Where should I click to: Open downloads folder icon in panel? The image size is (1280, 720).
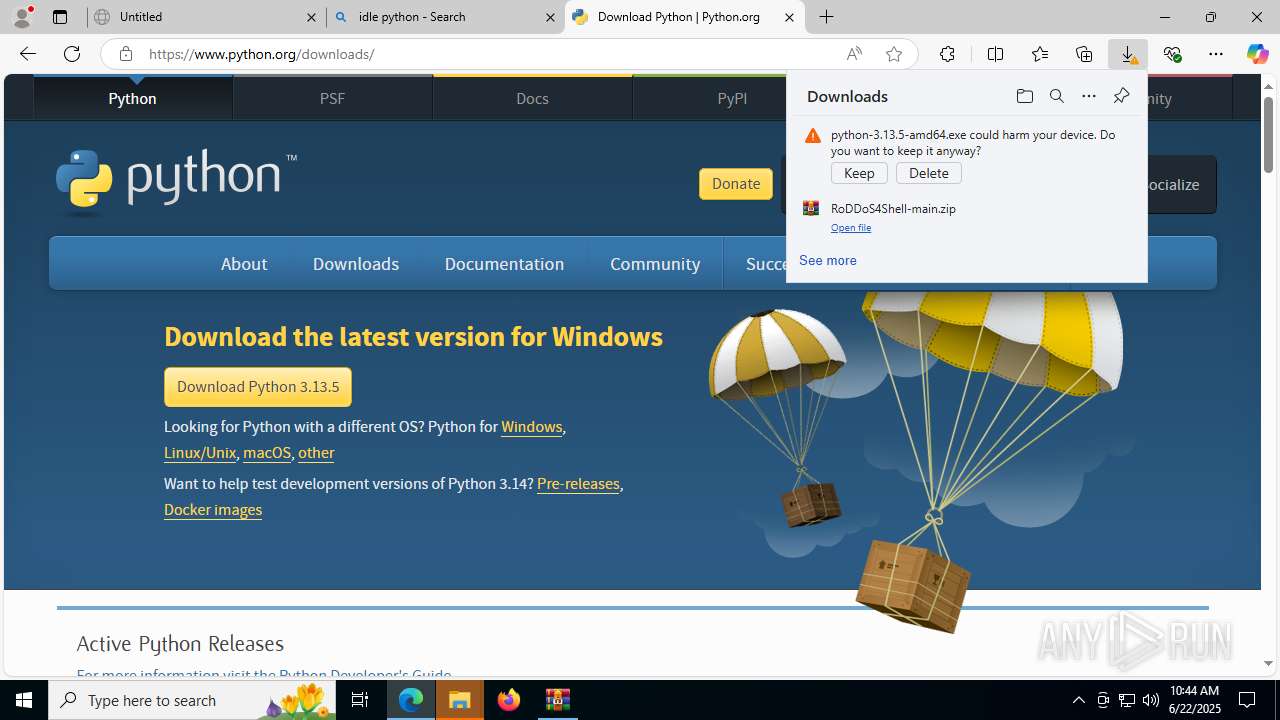[1025, 96]
